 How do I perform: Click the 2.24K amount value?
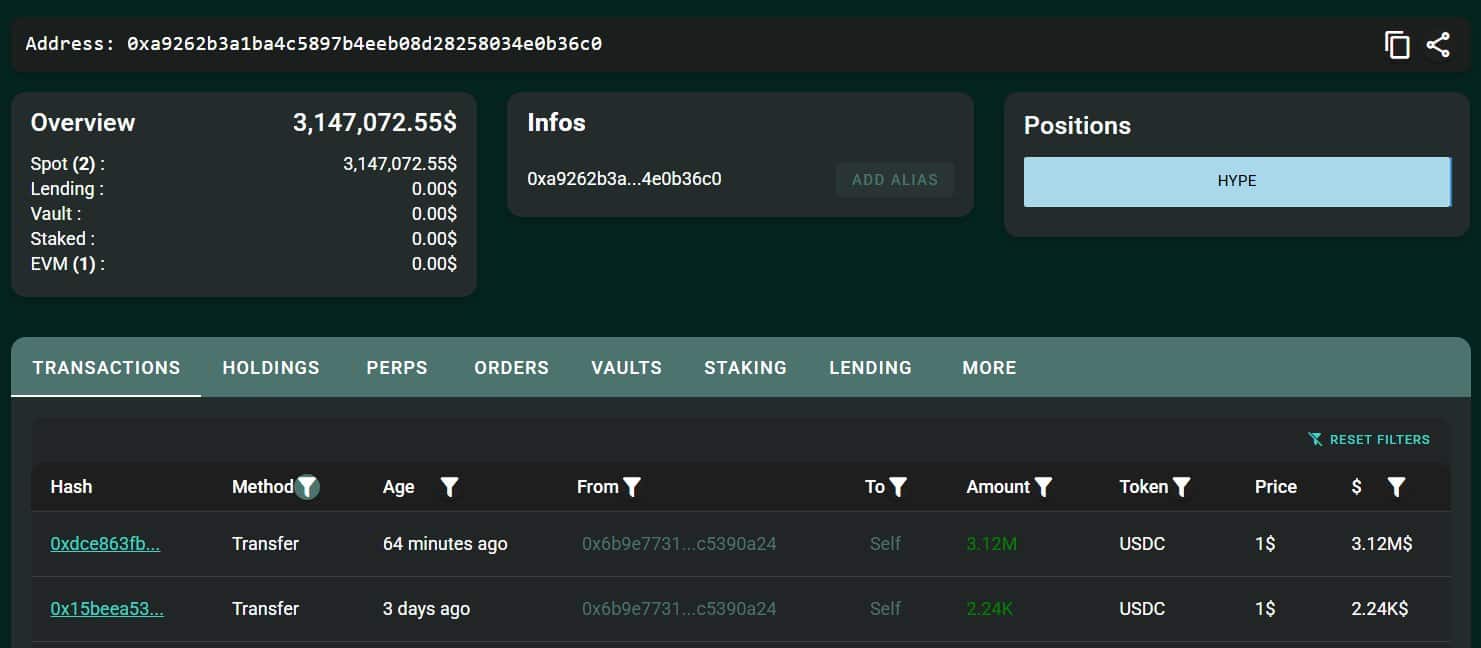990,609
